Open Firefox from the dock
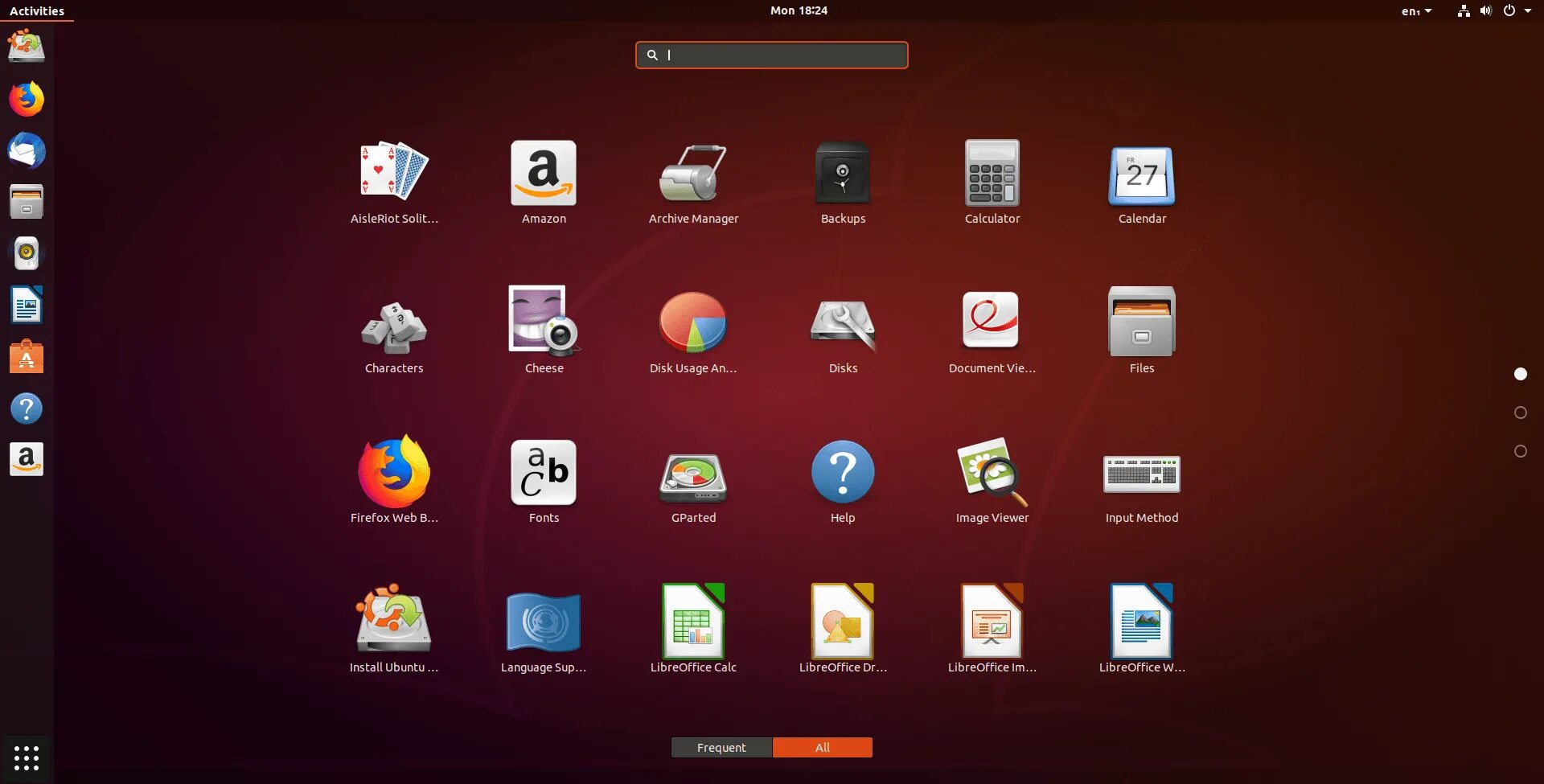This screenshot has width=1544, height=784. (27, 99)
